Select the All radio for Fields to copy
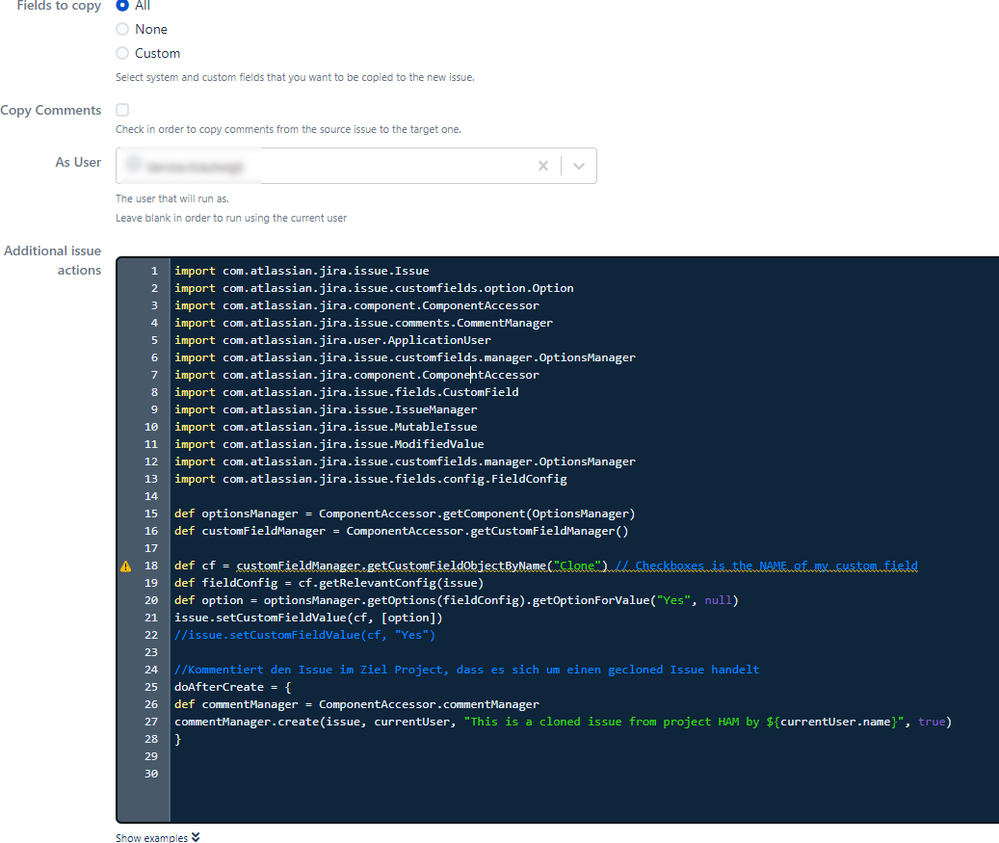The height and width of the screenshot is (843, 999). (x=122, y=5)
